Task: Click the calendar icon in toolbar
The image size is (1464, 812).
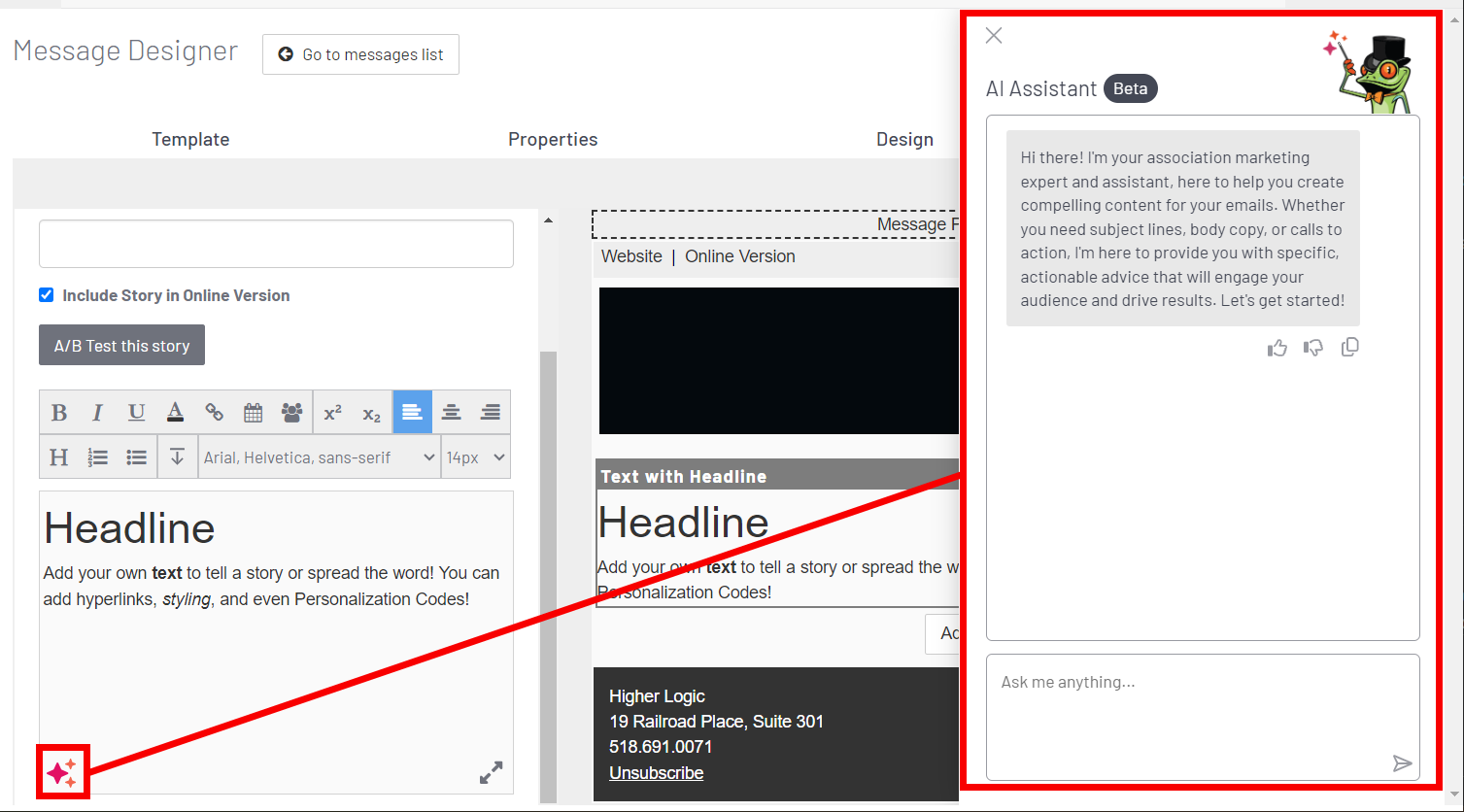Action: (254, 413)
